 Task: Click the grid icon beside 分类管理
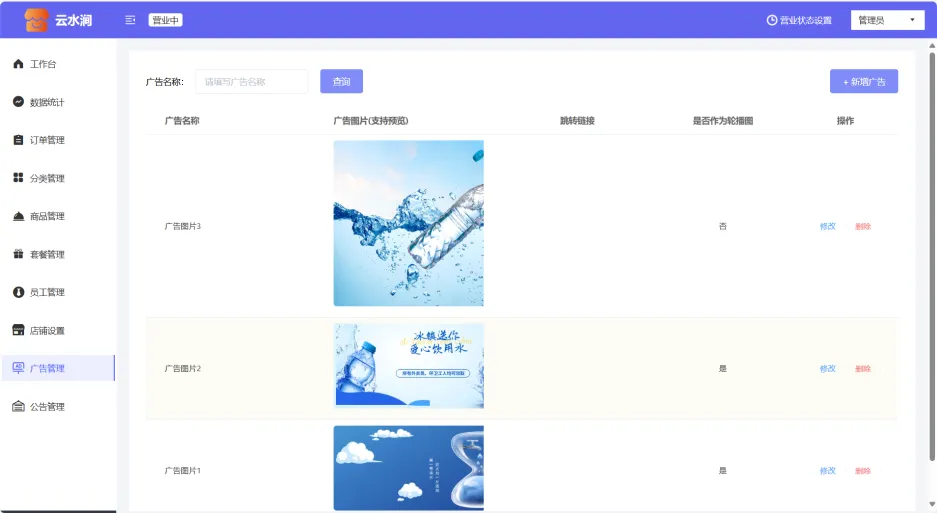18,178
